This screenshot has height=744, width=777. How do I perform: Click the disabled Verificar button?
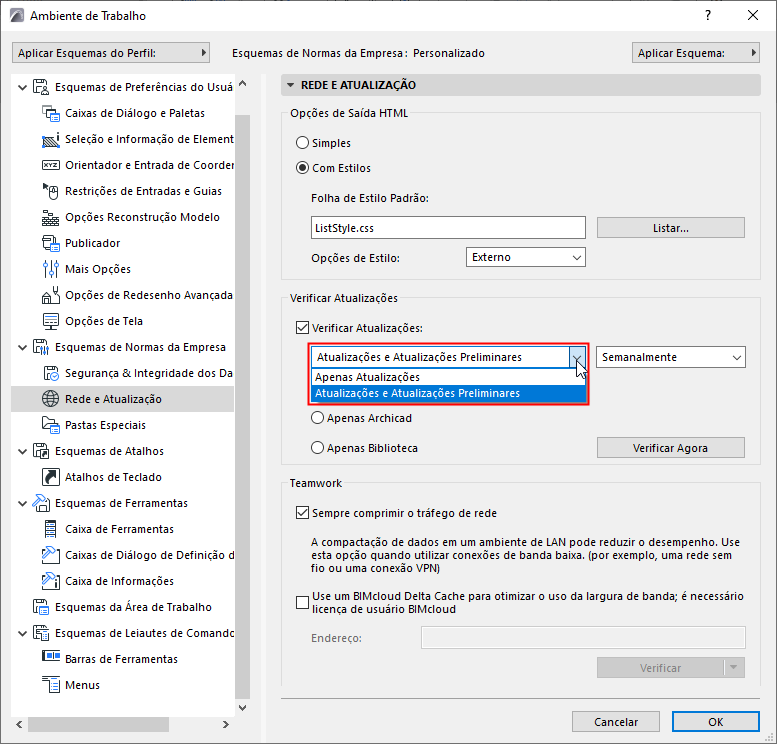[x=661, y=668]
